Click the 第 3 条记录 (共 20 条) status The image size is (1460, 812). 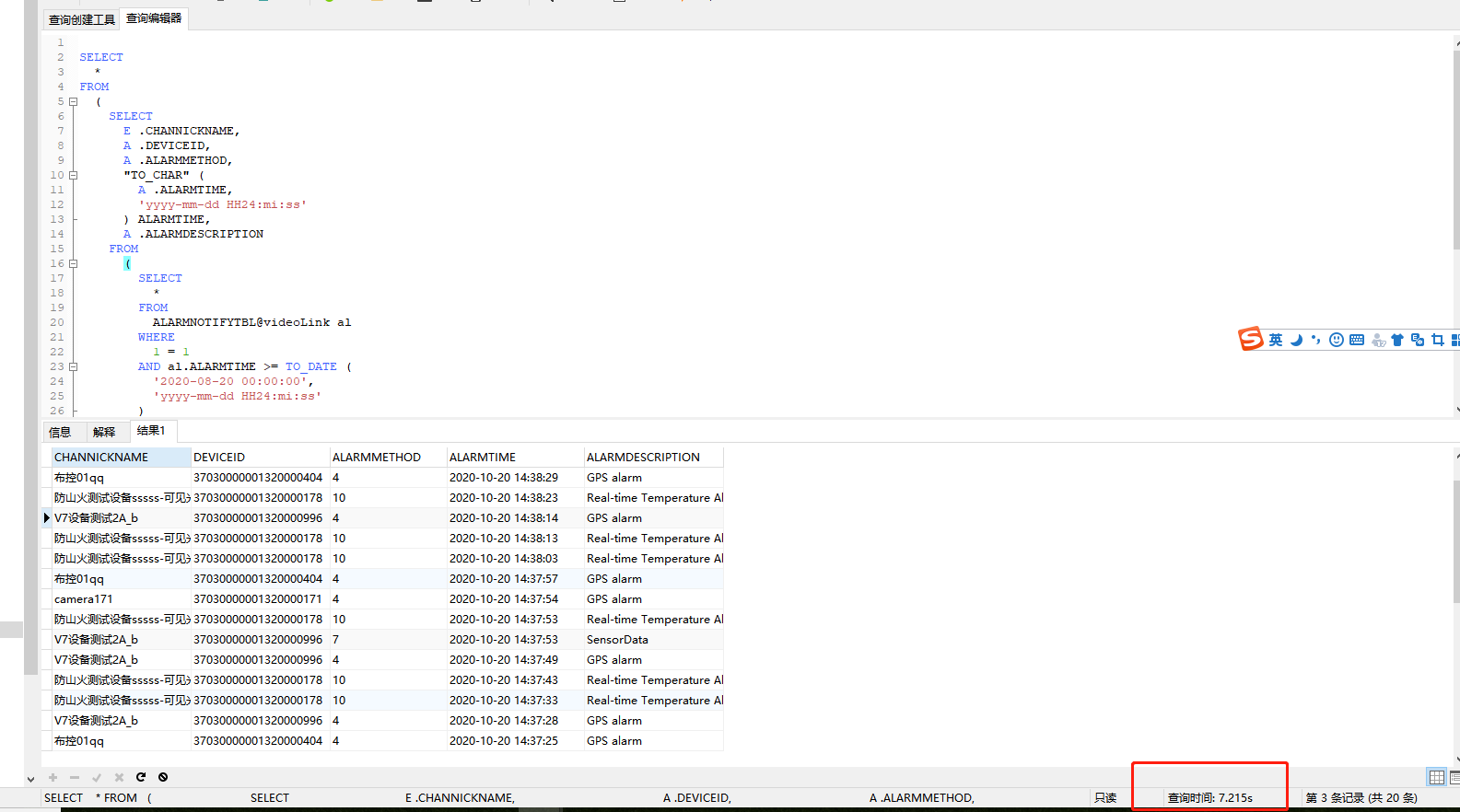pyautogui.click(x=1361, y=798)
